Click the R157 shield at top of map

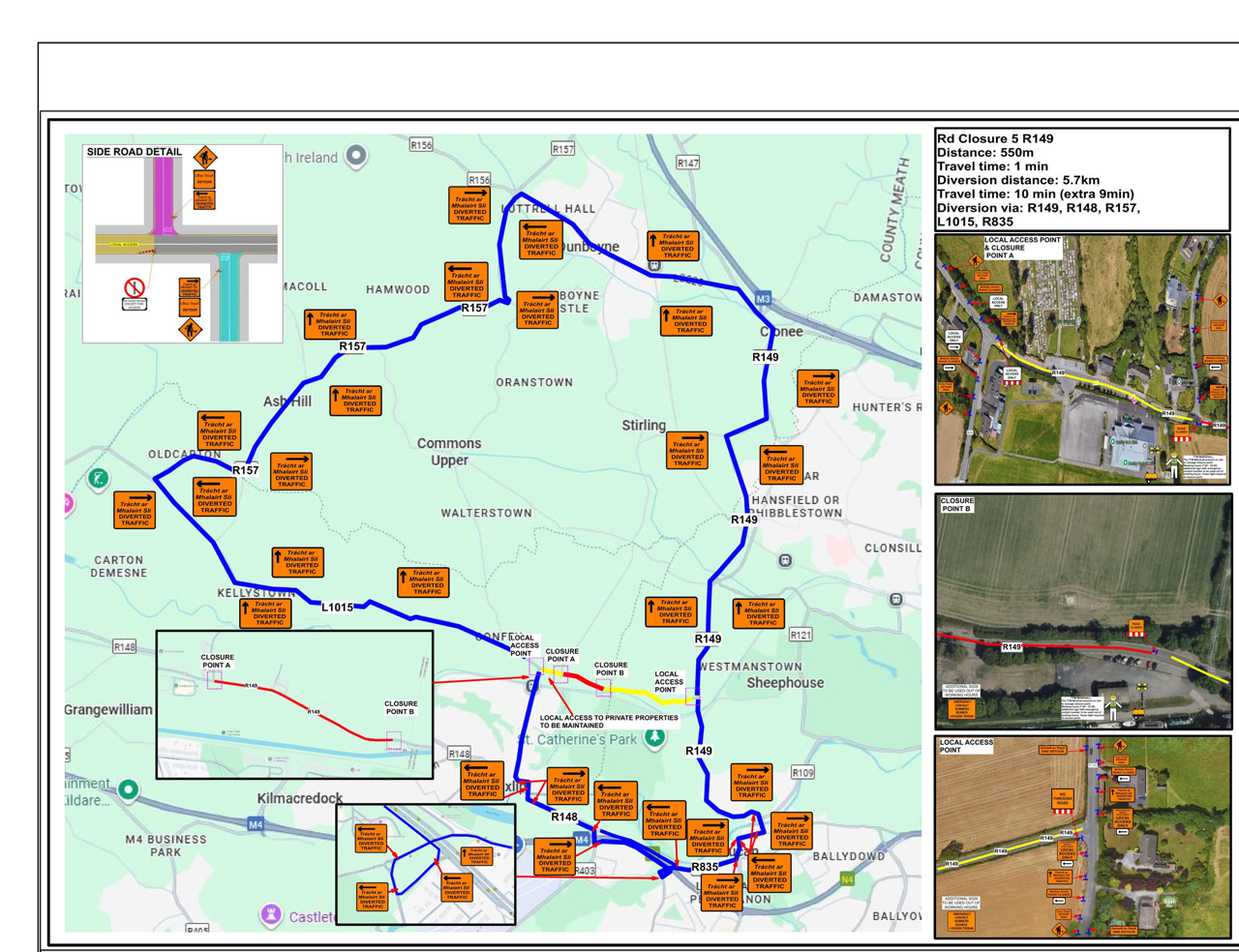click(x=562, y=149)
